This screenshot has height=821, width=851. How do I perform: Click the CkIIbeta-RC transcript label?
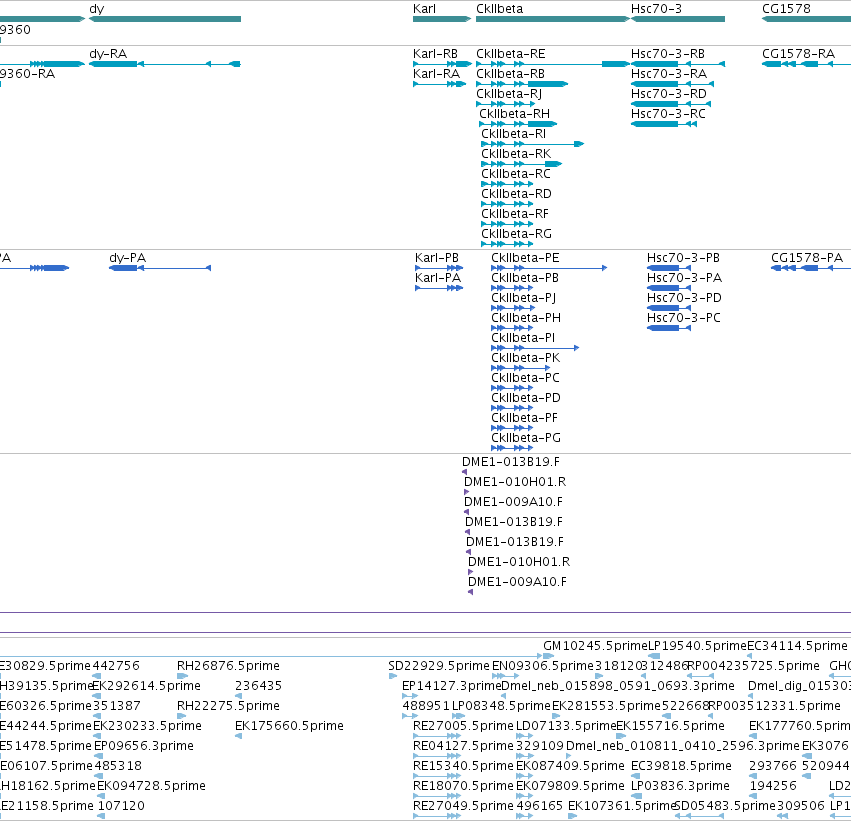[516, 174]
